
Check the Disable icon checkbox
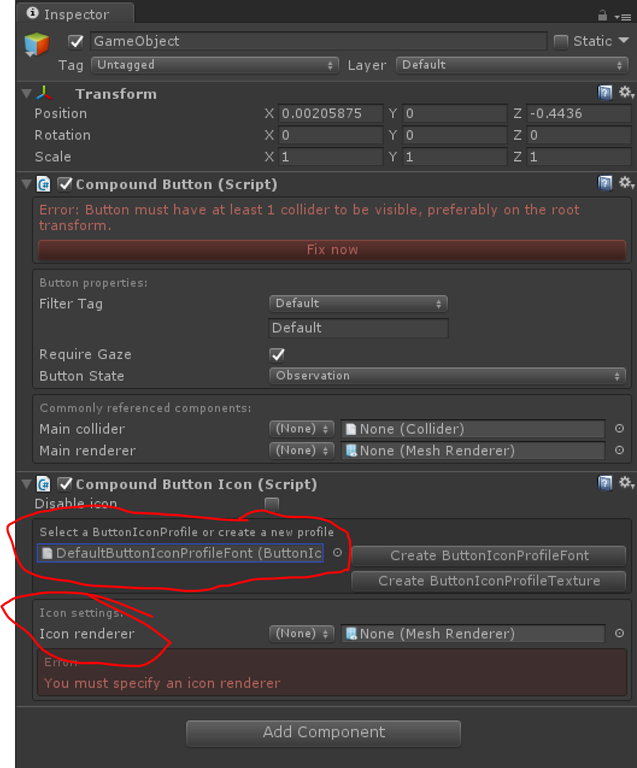click(x=272, y=504)
